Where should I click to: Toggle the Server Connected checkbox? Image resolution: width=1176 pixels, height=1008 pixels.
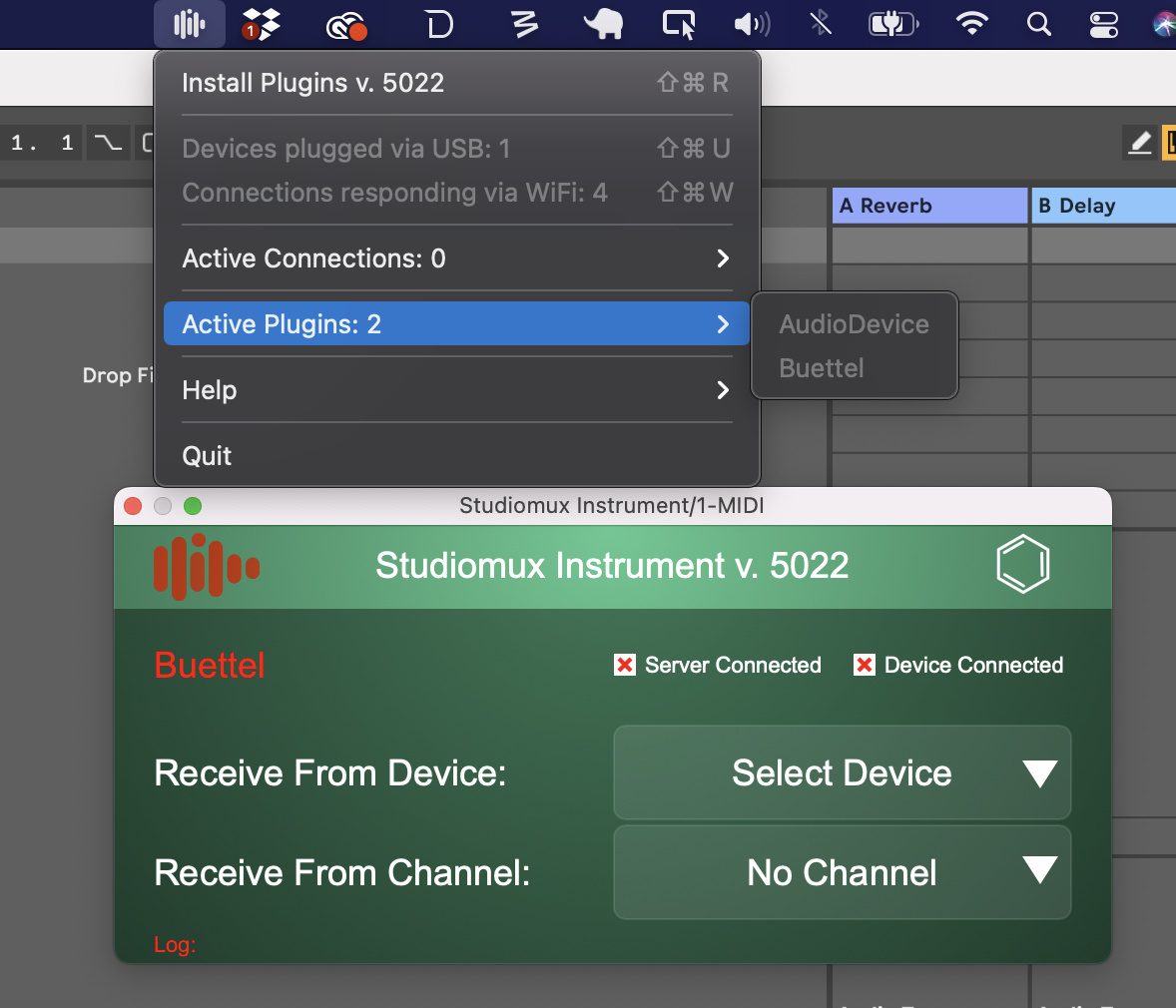tap(625, 665)
